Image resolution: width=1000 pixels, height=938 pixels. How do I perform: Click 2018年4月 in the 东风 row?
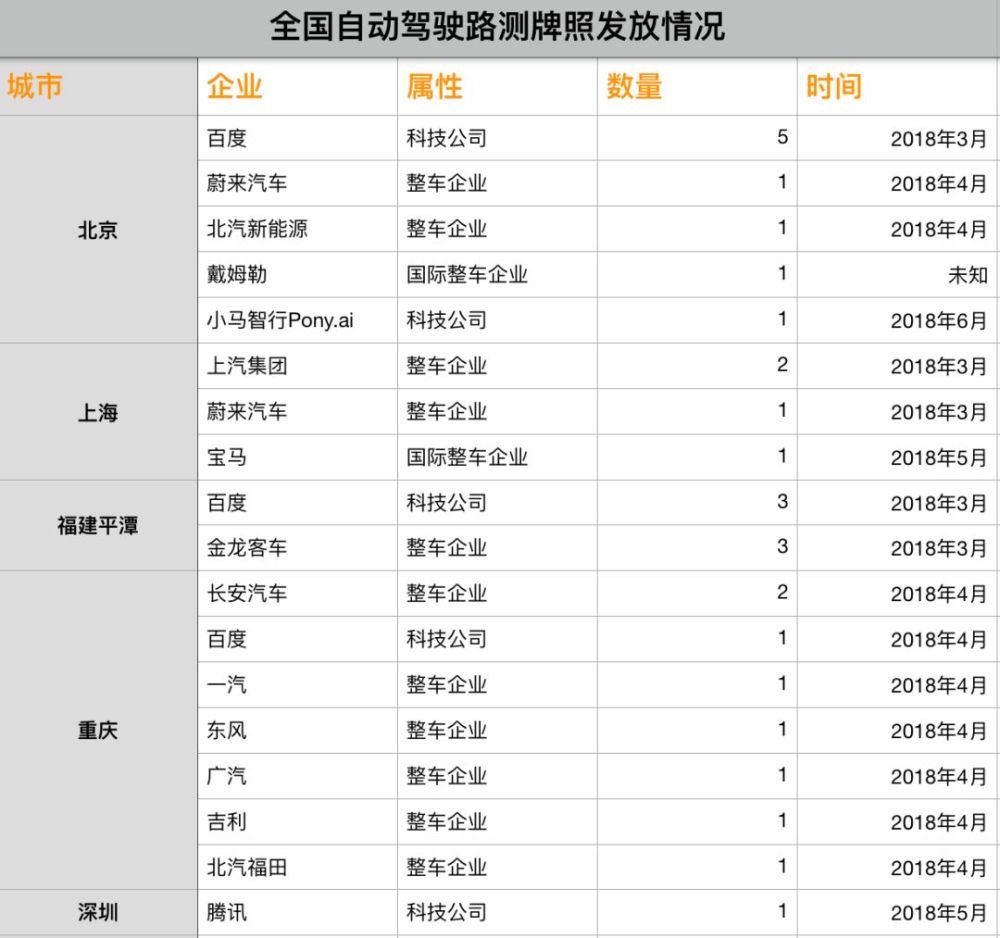click(939, 731)
